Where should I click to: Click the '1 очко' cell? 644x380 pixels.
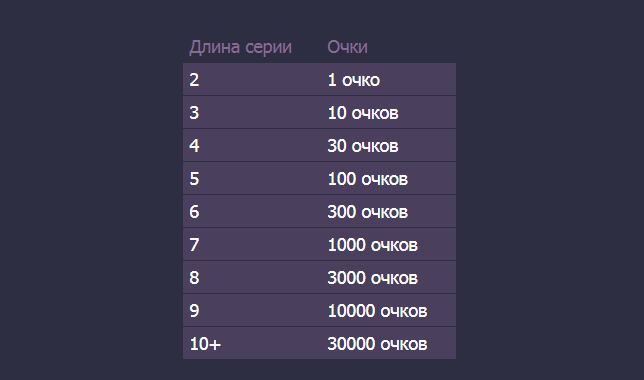(388, 79)
